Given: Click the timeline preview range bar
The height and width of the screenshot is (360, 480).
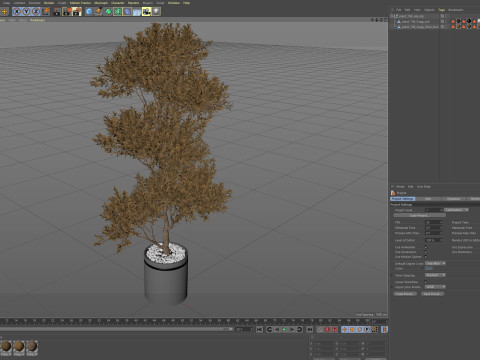Looking at the screenshot, I should 116,329.
